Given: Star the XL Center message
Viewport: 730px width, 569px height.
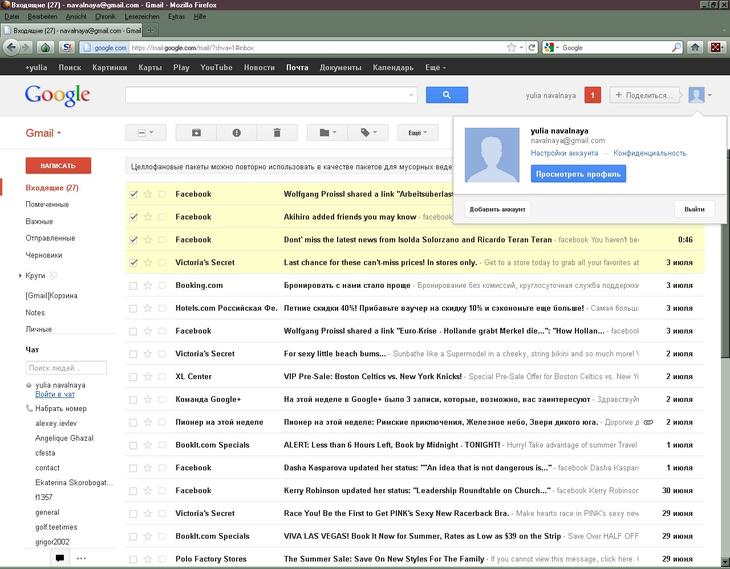Looking at the screenshot, I should pos(148,377).
